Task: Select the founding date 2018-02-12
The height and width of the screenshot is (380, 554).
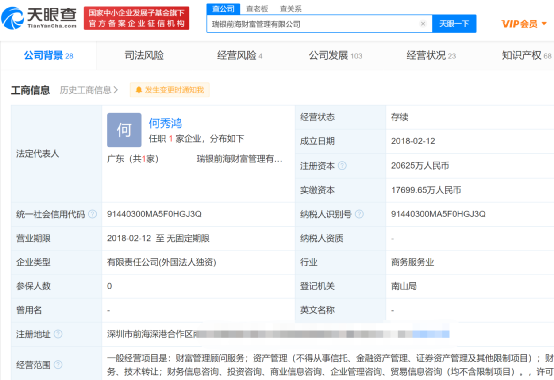Action: coord(413,141)
